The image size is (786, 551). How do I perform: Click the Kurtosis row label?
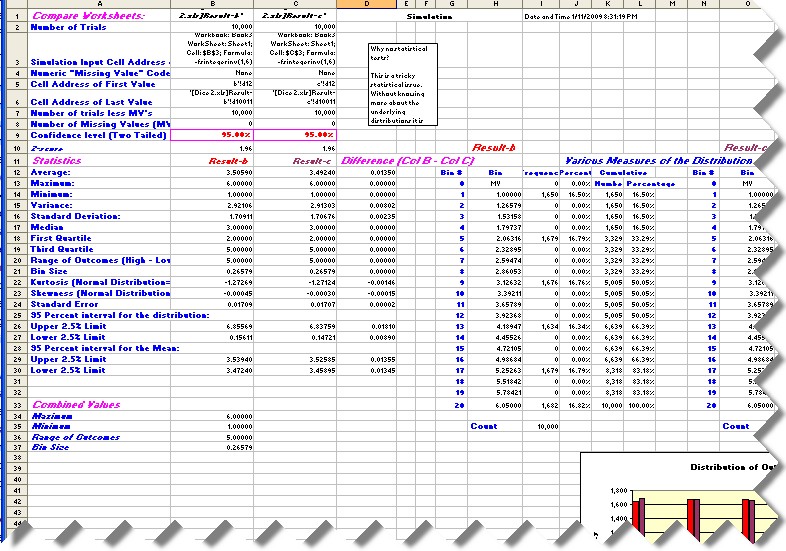[x=100, y=282]
